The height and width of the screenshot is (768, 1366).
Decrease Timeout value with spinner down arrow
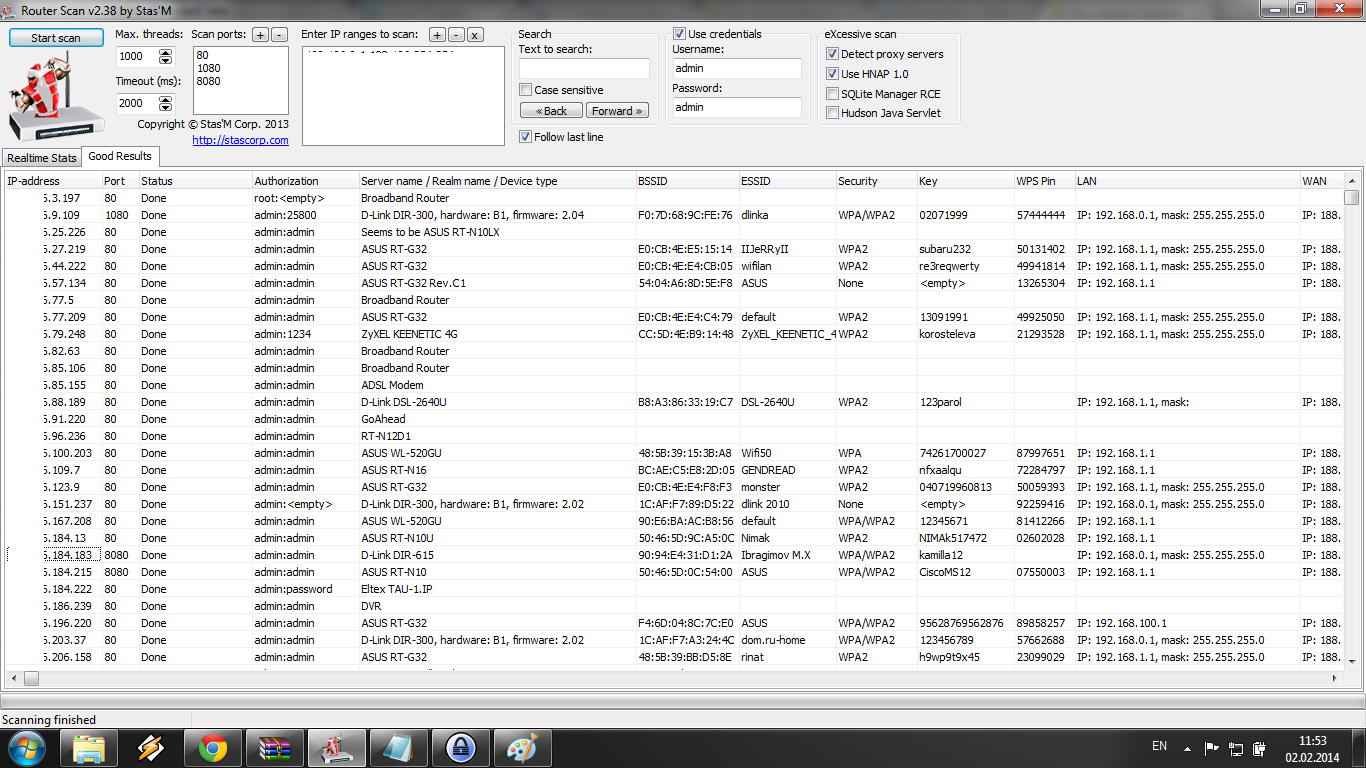tap(166, 108)
